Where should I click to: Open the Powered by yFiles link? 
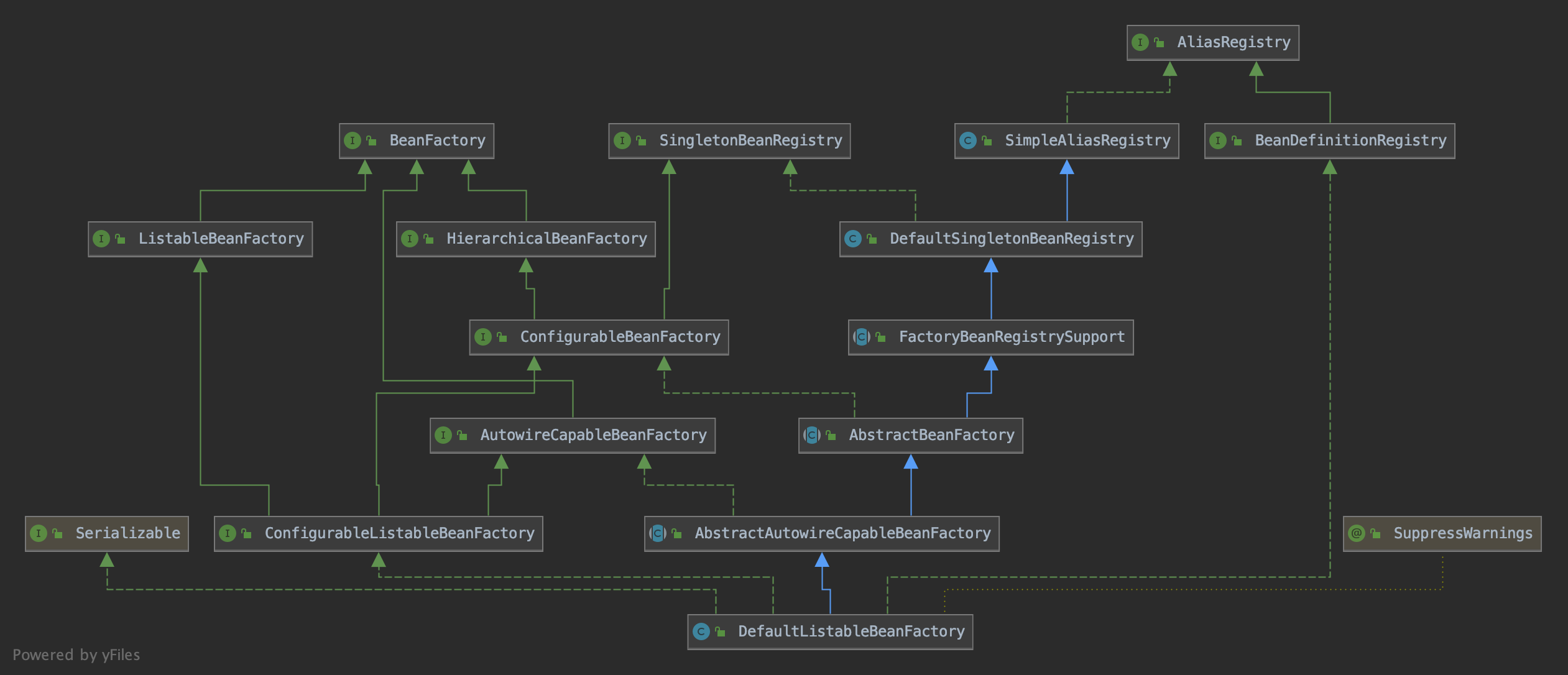coord(77,654)
